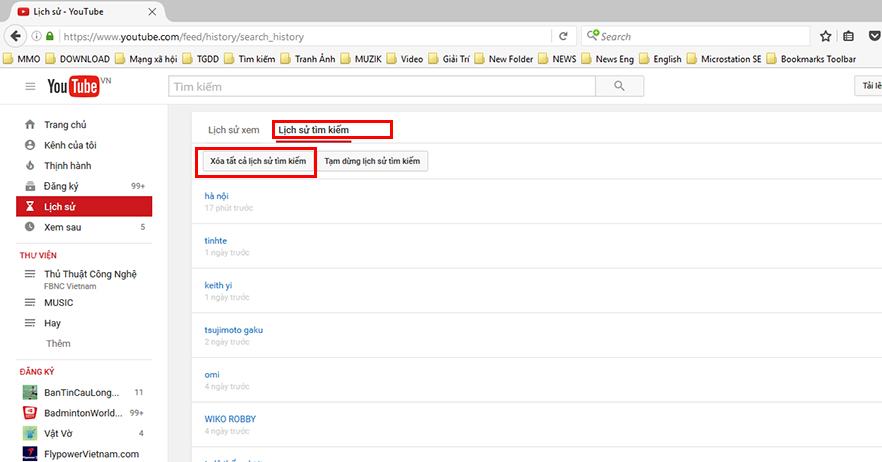The width and height of the screenshot is (882, 462).
Task: Click Tạm dừng lịch sử tìm kiếm button
Action: [x=372, y=161]
